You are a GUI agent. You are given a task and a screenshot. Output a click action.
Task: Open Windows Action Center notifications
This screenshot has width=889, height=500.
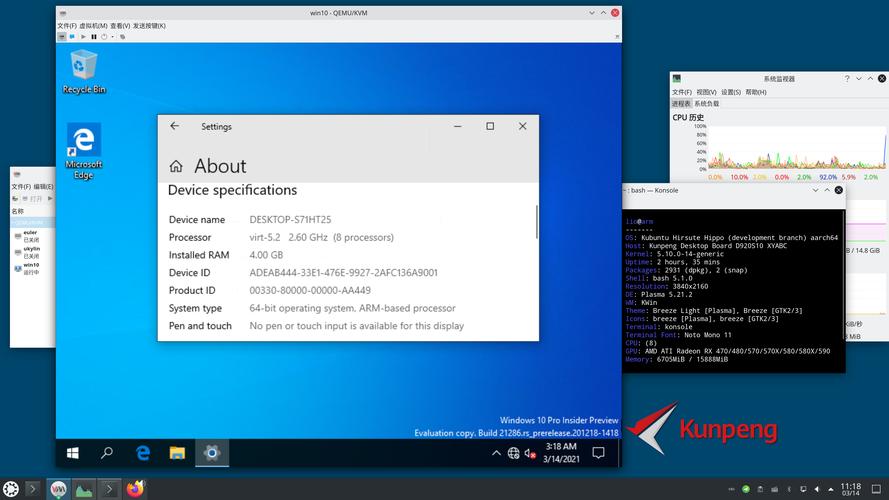point(598,453)
